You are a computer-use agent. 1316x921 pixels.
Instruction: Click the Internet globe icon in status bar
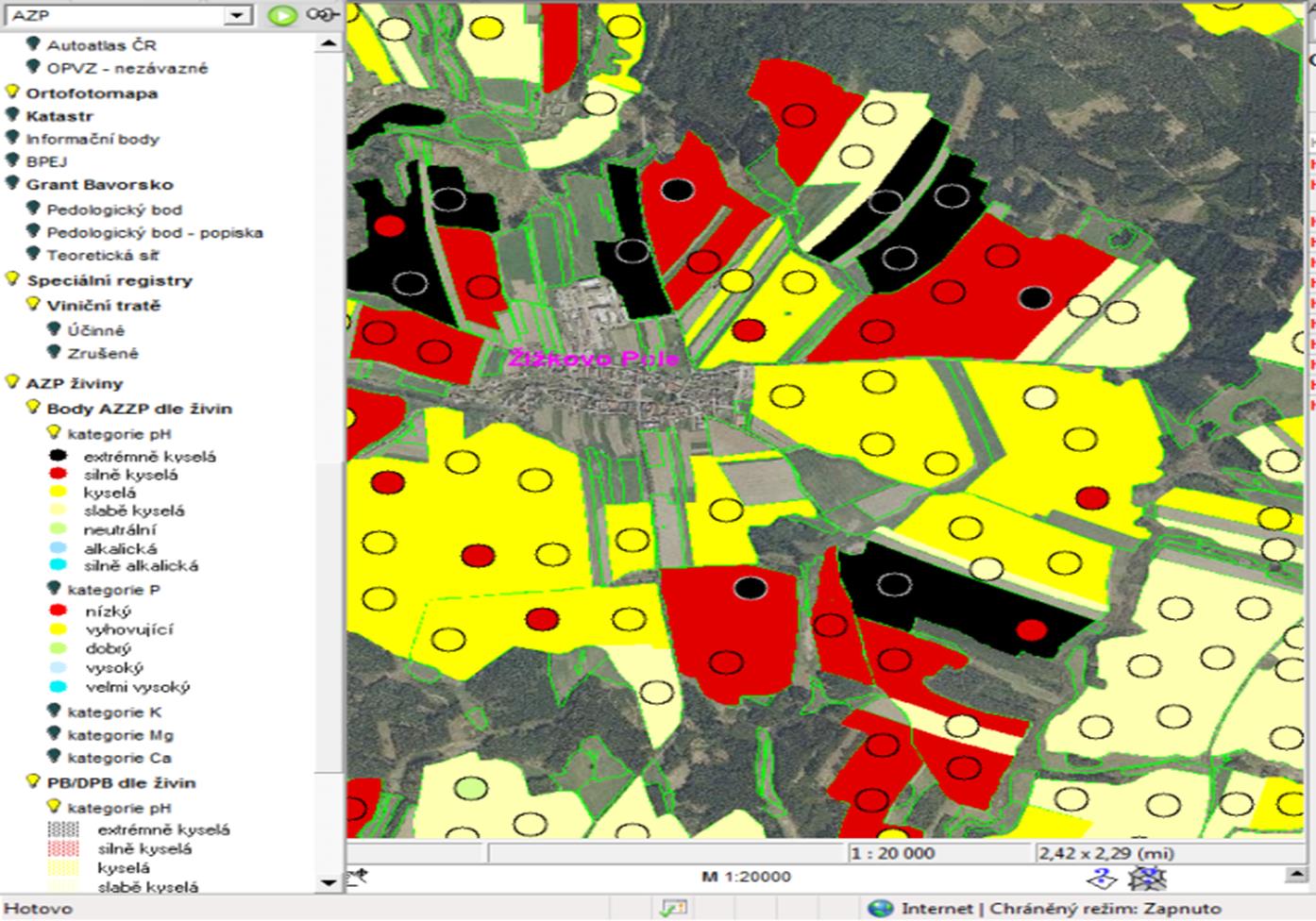(880, 908)
